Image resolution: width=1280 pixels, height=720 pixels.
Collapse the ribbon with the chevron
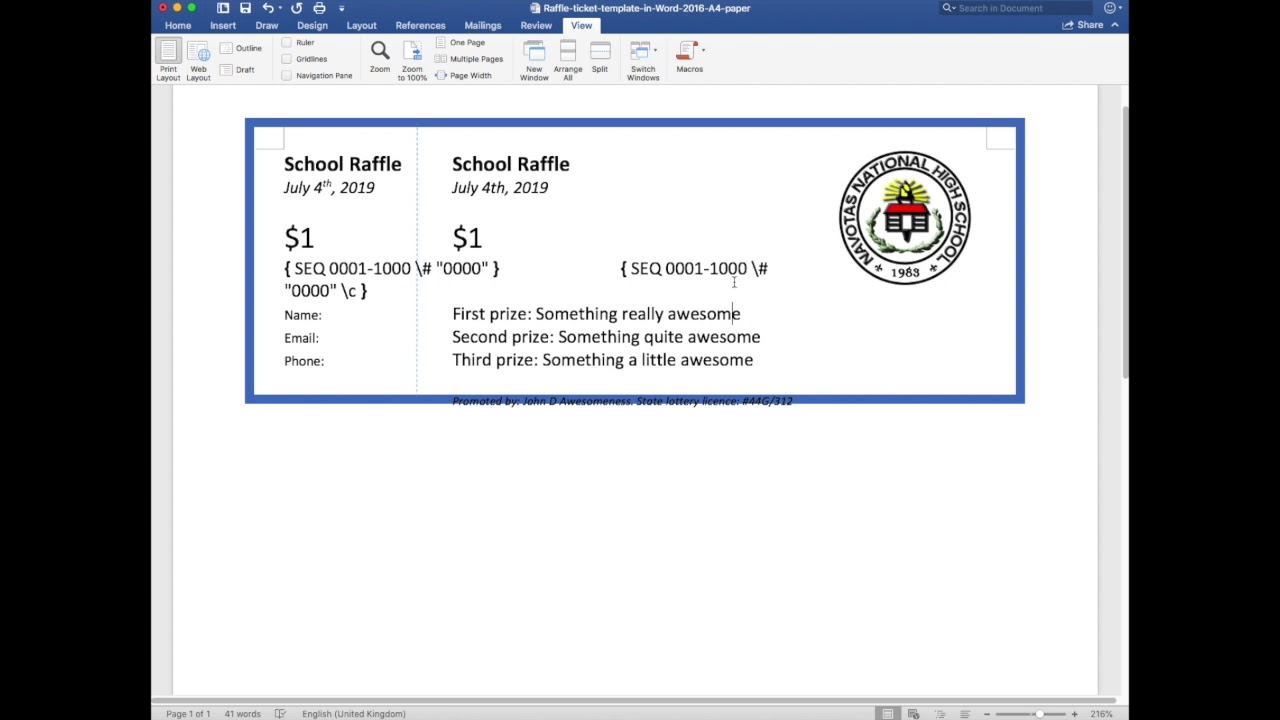[1115, 25]
